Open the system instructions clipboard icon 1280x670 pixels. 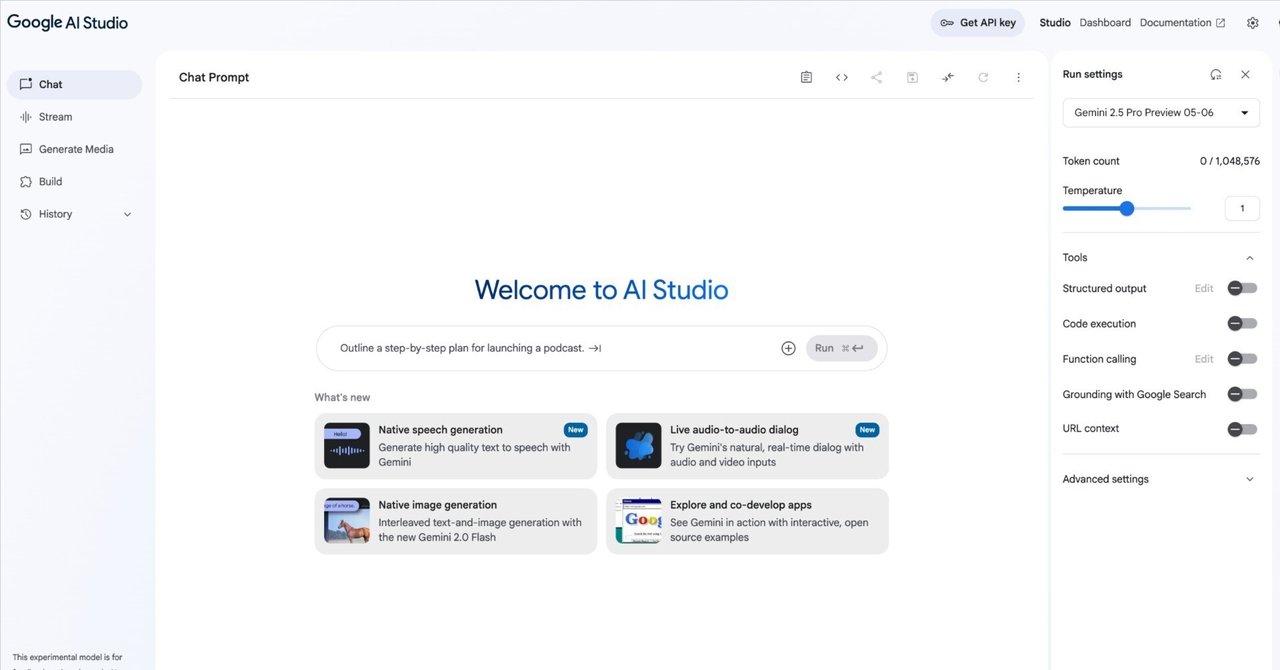806,77
